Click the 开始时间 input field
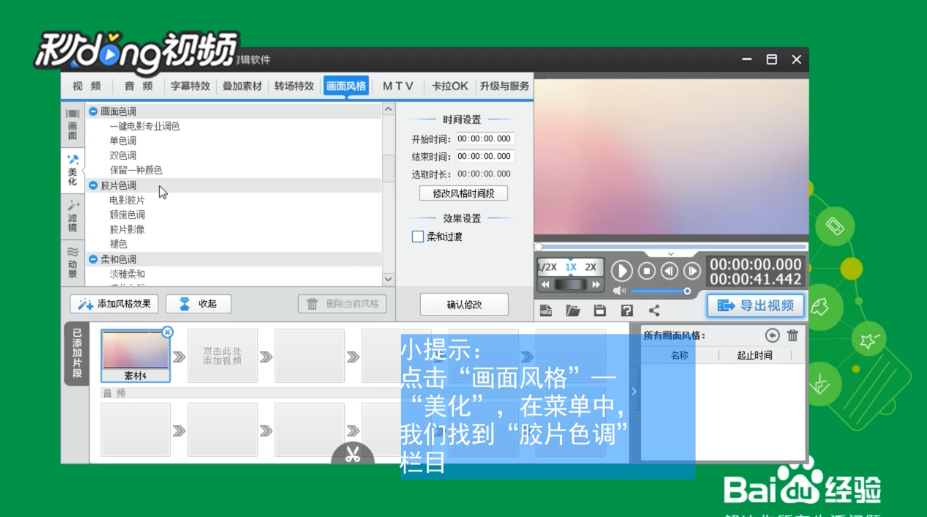 484,139
